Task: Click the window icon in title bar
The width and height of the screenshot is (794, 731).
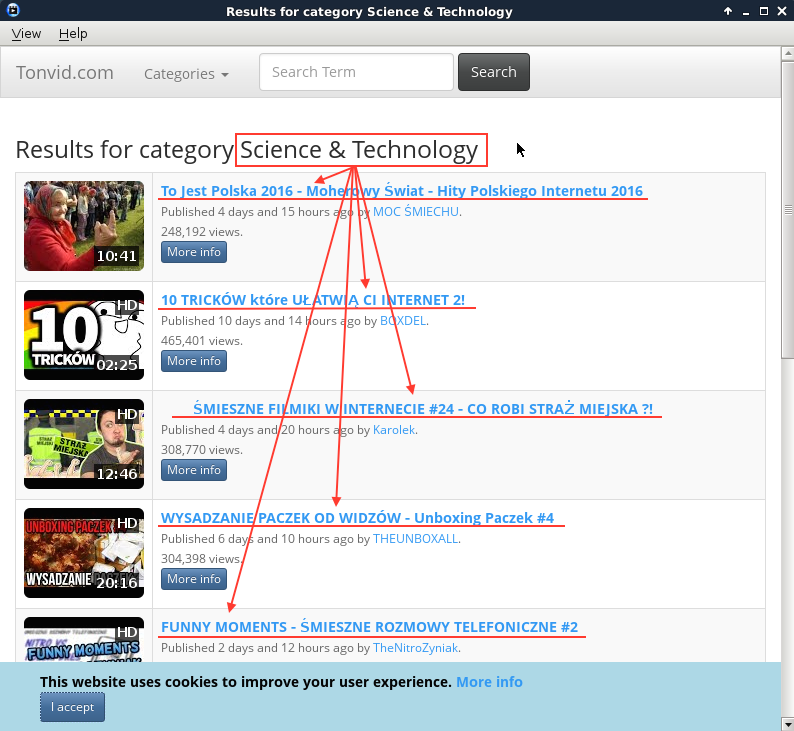Action: 12,11
